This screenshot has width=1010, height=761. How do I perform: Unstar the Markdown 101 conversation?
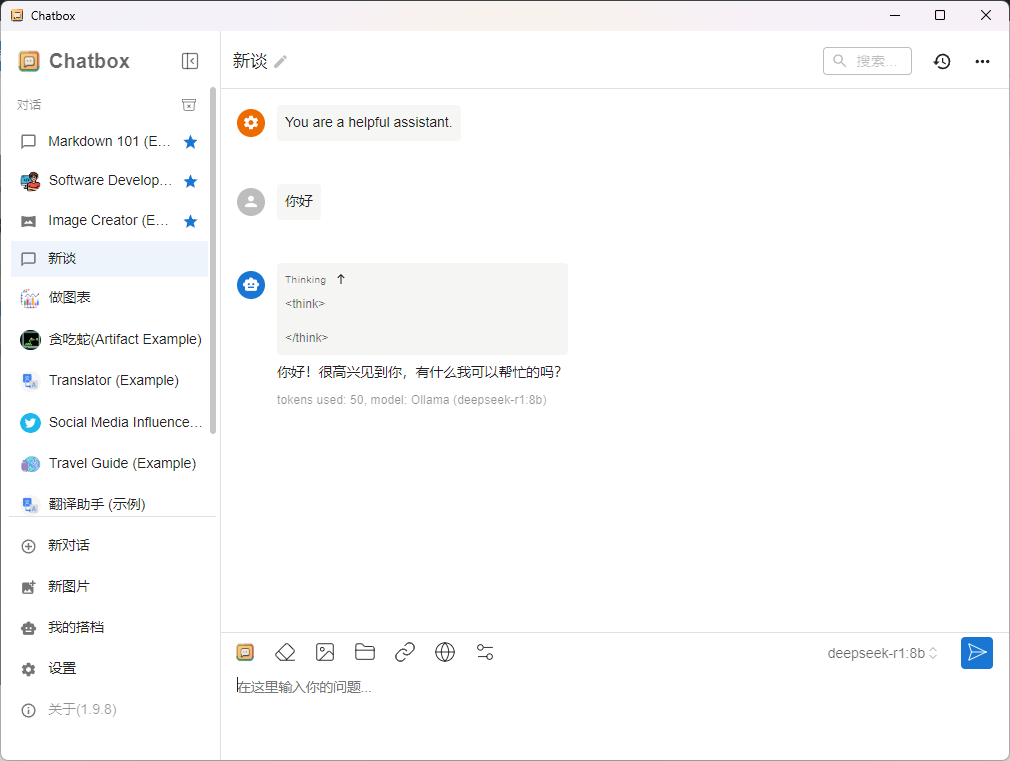coord(190,142)
